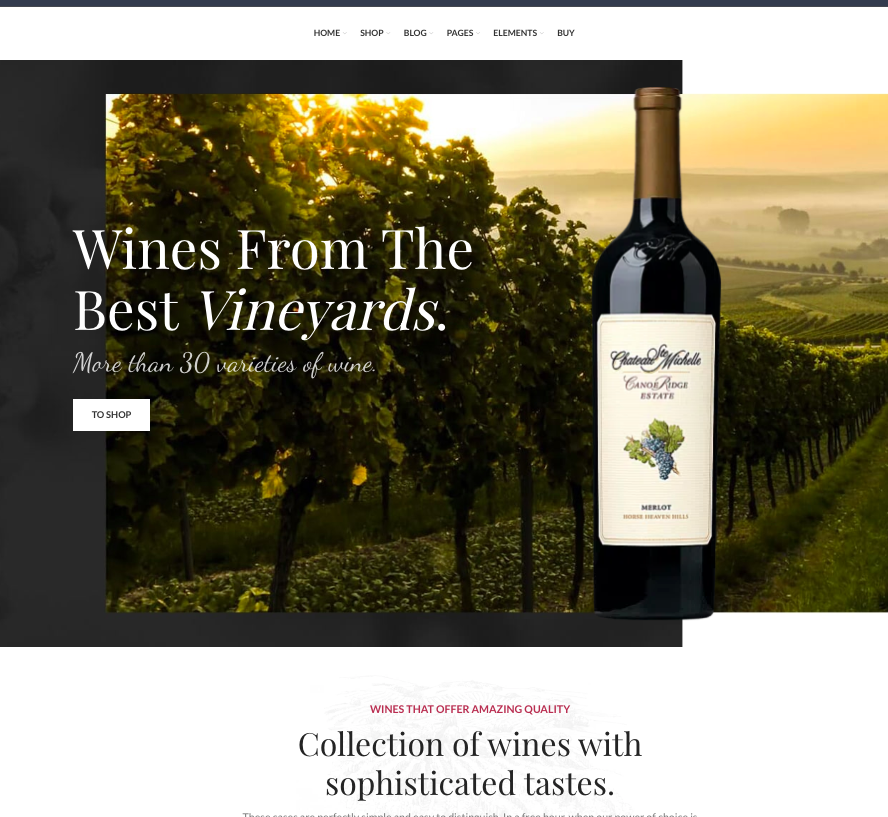Expand the chevron beside ELEMENTS
This screenshot has width=888, height=817.
[x=542, y=33]
